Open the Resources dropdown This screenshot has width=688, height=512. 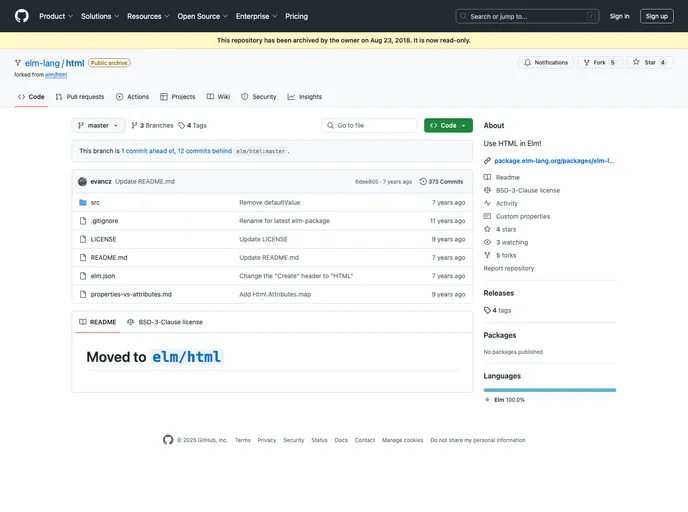(148, 16)
